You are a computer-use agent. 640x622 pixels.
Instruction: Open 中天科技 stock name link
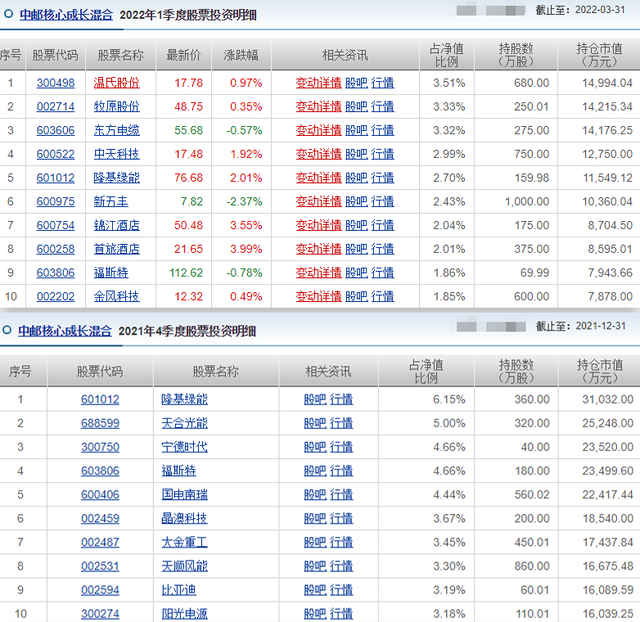tap(117, 154)
